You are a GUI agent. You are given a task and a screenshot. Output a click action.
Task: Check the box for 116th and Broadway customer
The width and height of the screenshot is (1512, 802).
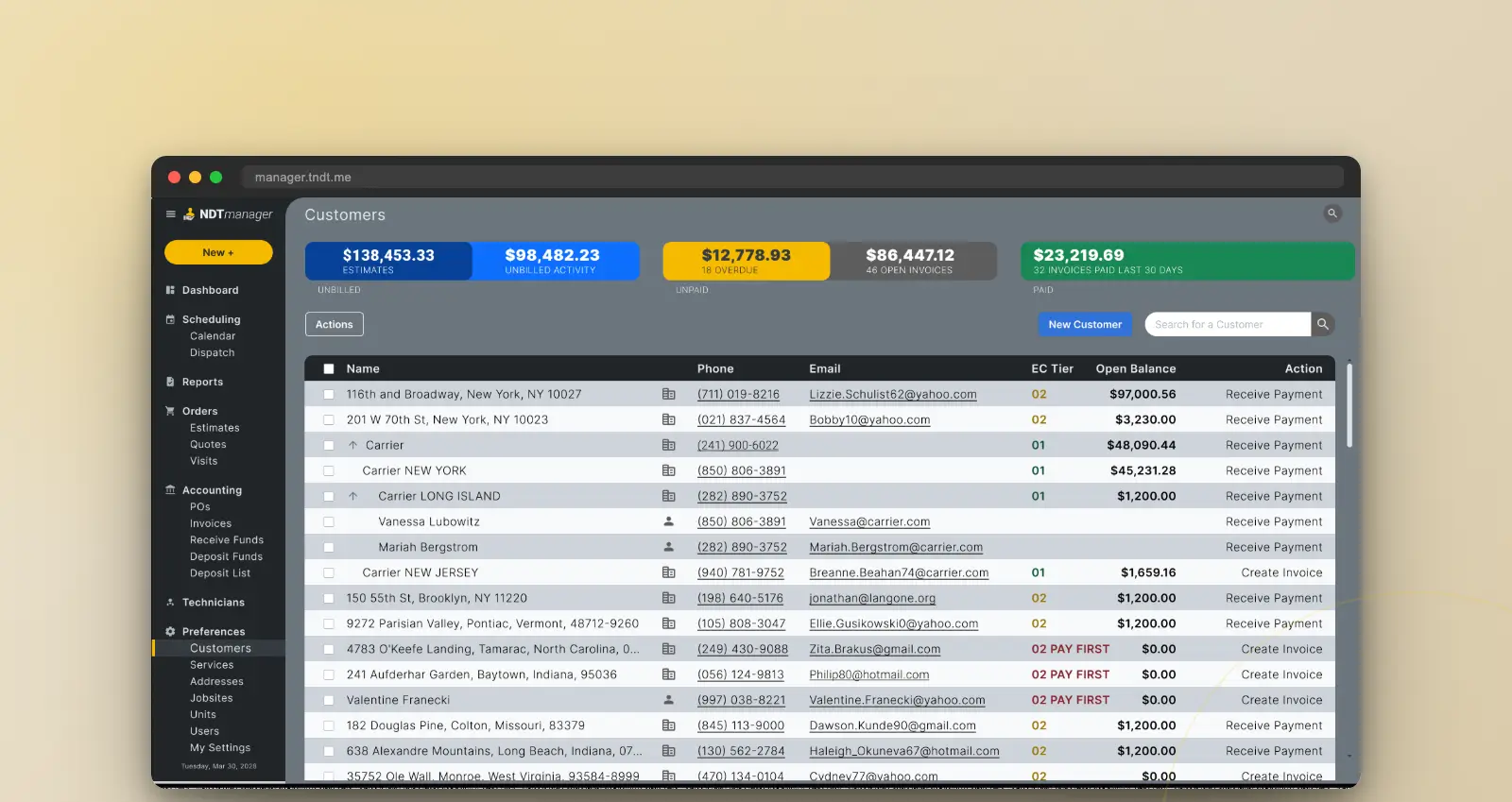tap(329, 395)
